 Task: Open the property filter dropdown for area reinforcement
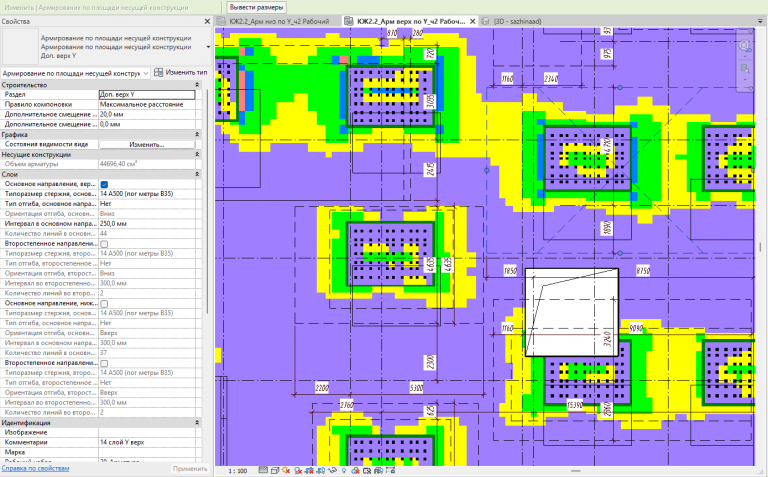[76, 73]
